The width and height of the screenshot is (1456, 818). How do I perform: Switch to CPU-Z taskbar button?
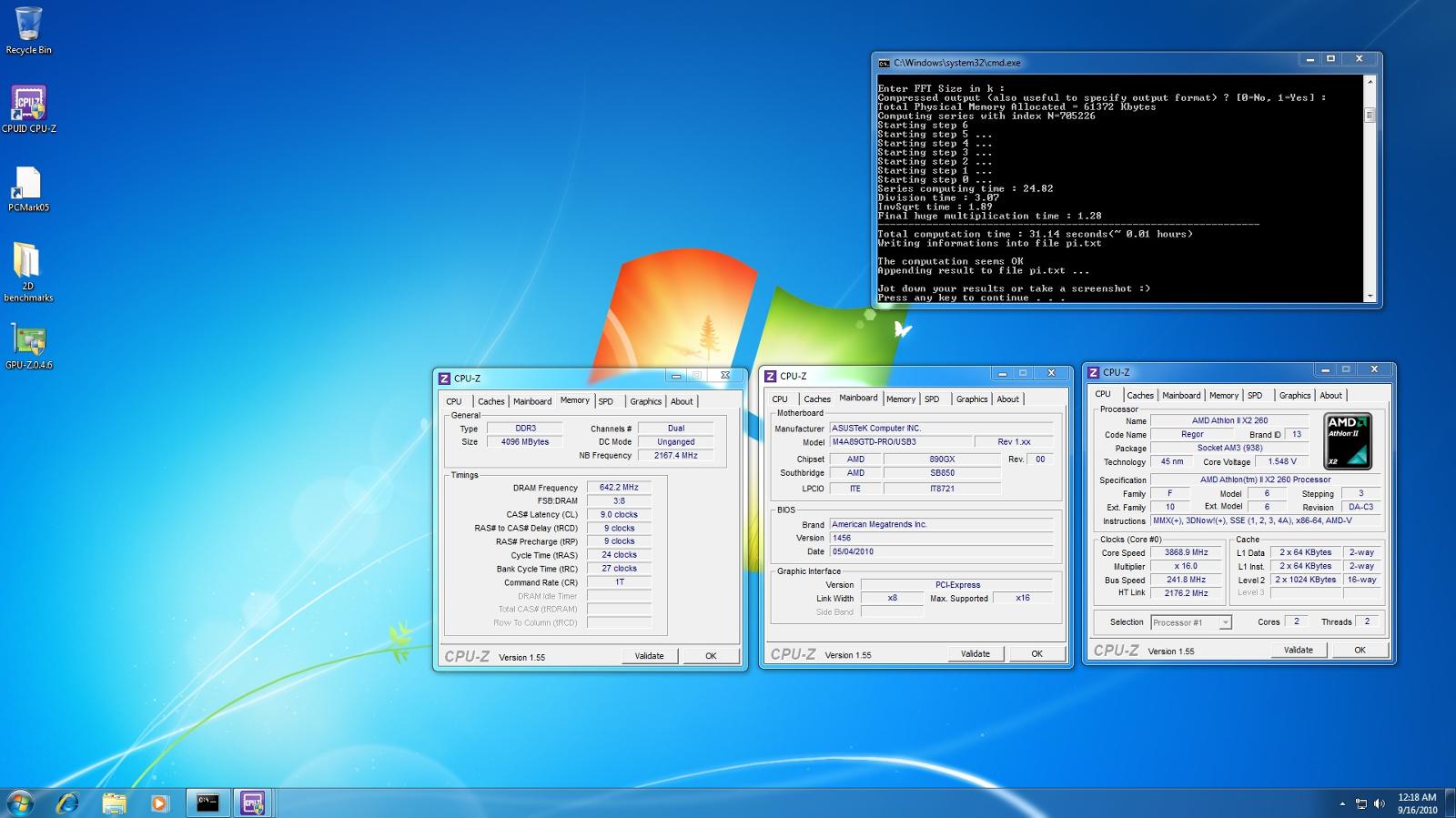252,803
